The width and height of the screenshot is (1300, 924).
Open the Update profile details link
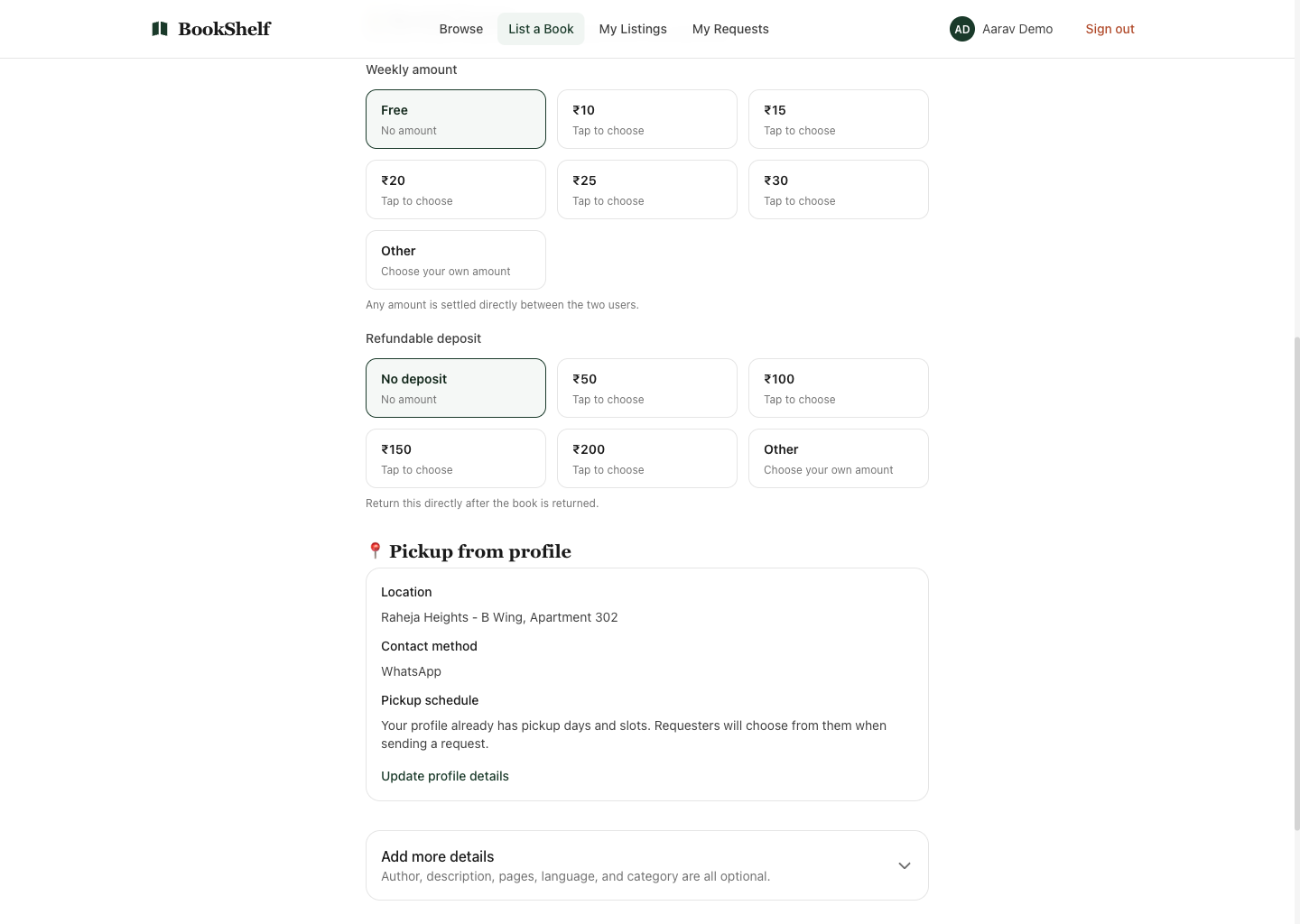[445, 776]
